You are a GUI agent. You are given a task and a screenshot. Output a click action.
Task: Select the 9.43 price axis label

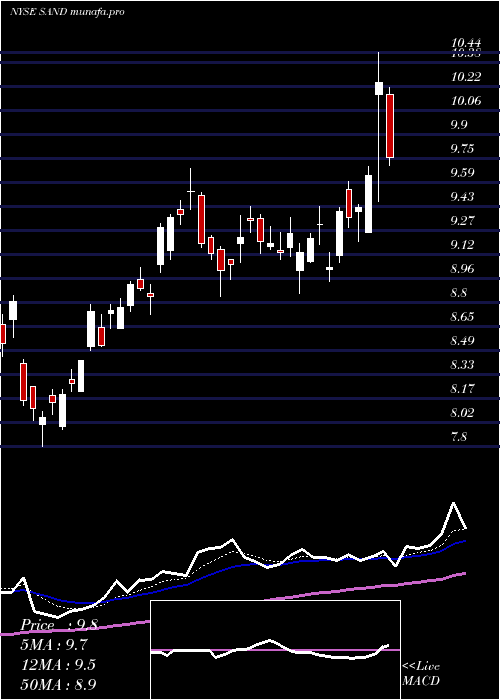pos(462,197)
